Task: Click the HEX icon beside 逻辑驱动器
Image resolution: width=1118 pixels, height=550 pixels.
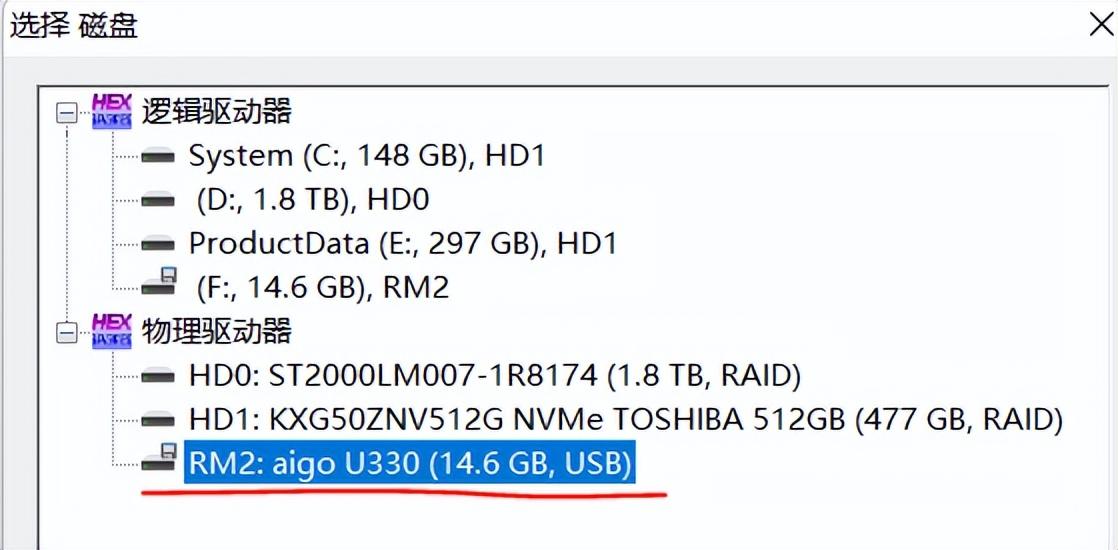Action: (111, 110)
